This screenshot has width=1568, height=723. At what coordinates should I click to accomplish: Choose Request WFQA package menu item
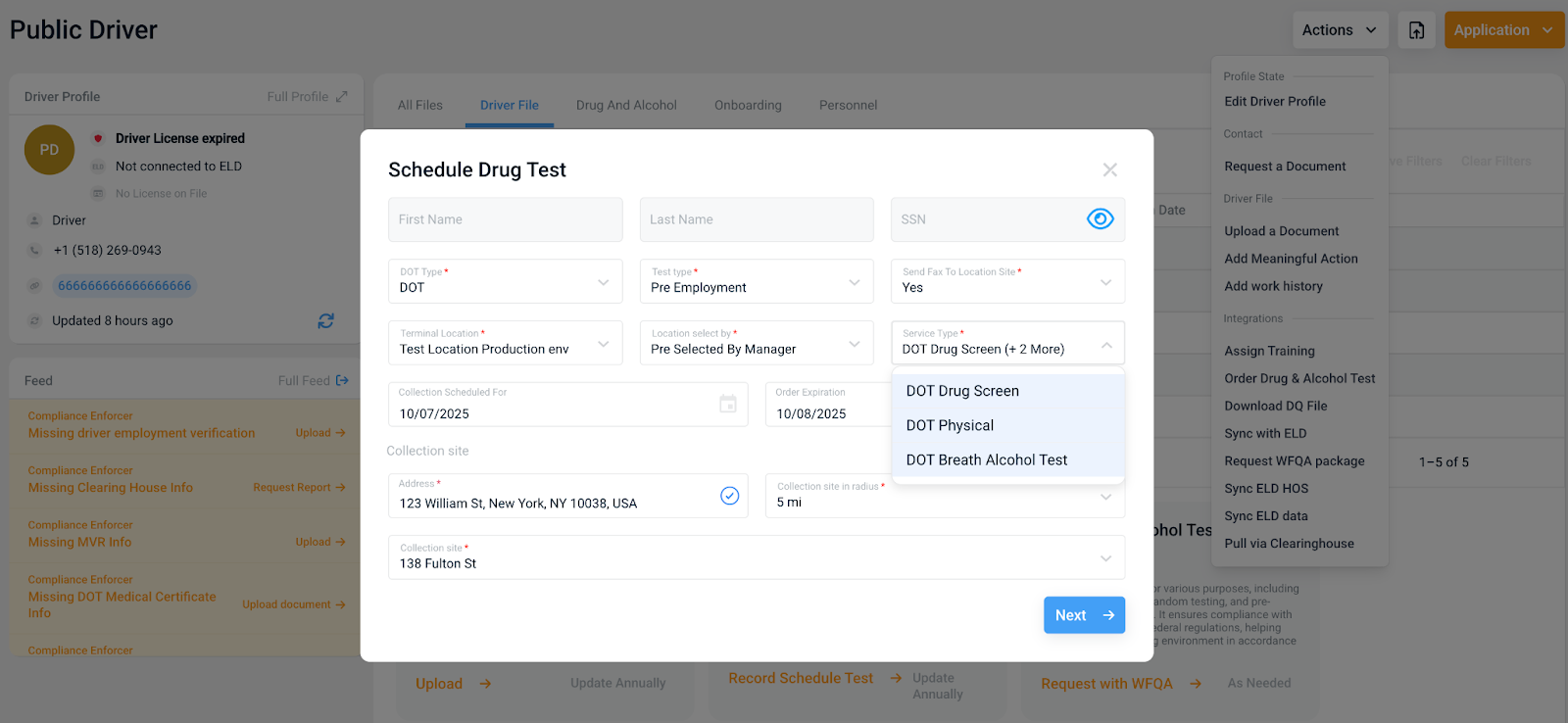(x=1294, y=460)
